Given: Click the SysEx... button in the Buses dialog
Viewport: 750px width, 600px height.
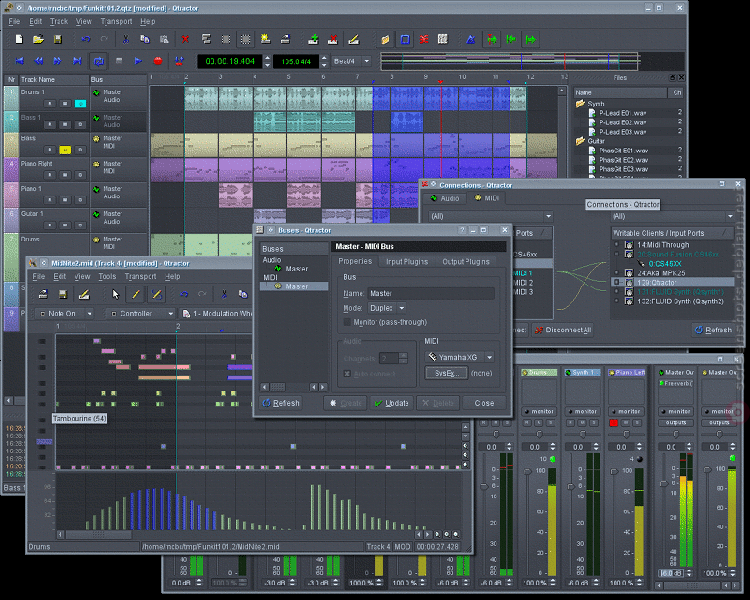Looking at the screenshot, I should 446,373.
